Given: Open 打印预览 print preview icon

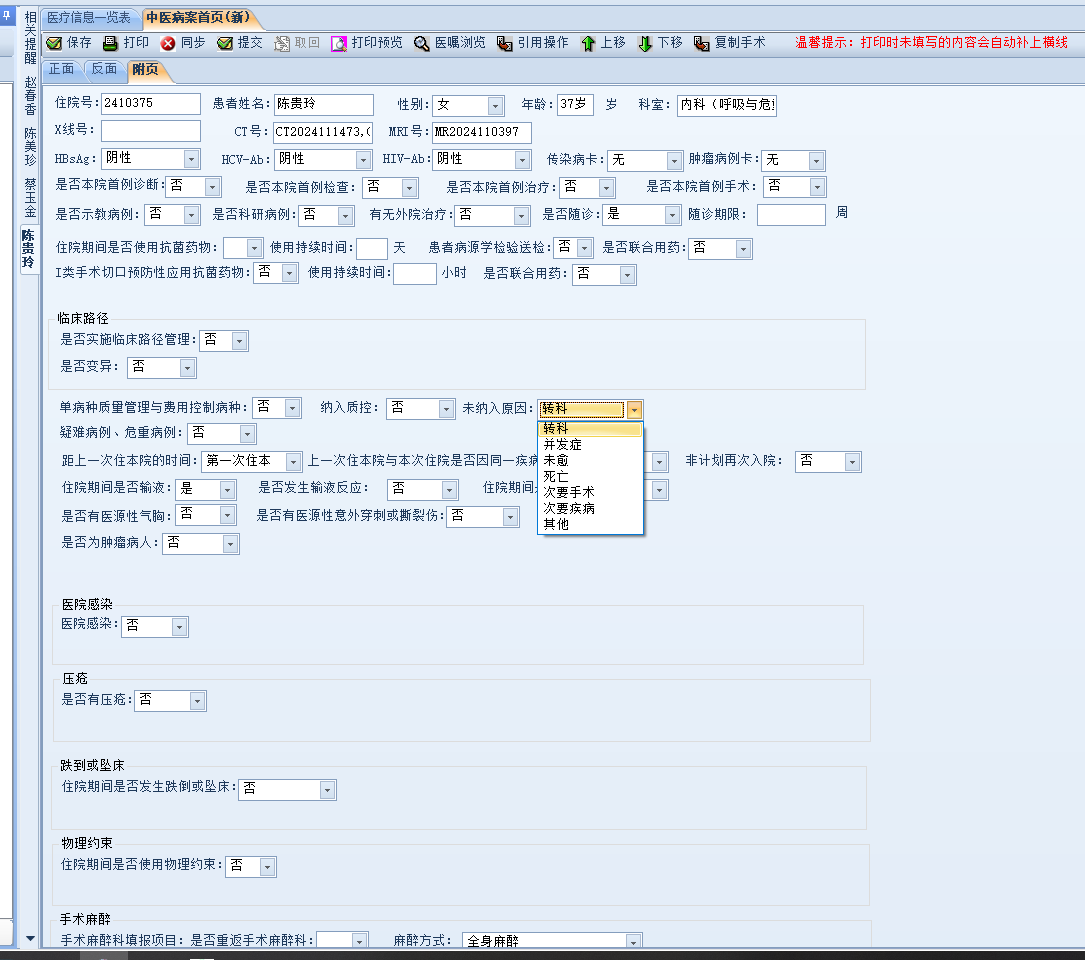Looking at the screenshot, I should pyautogui.click(x=338, y=43).
